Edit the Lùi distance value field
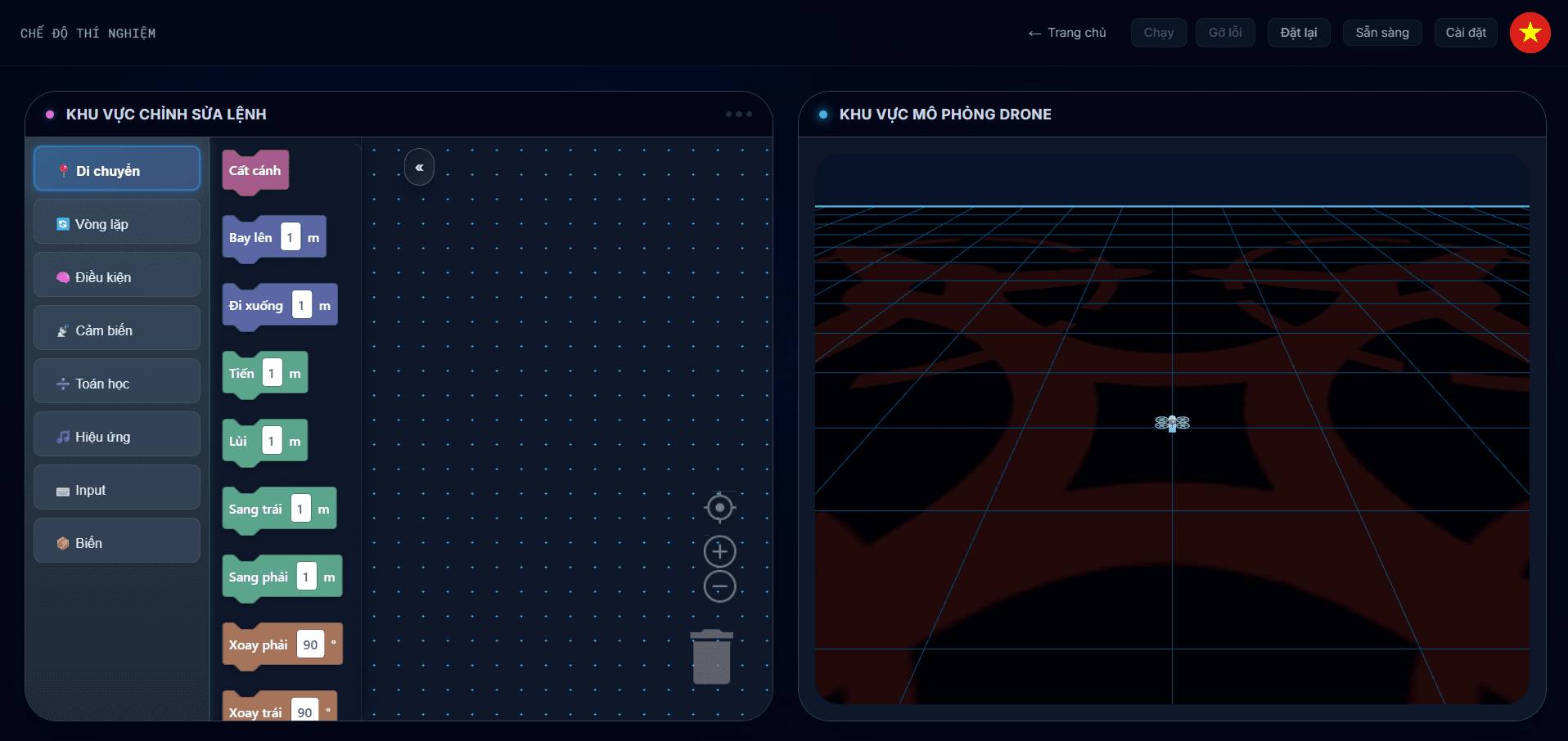This screenshot has width=1568, height=741. (x=273, y=441)
